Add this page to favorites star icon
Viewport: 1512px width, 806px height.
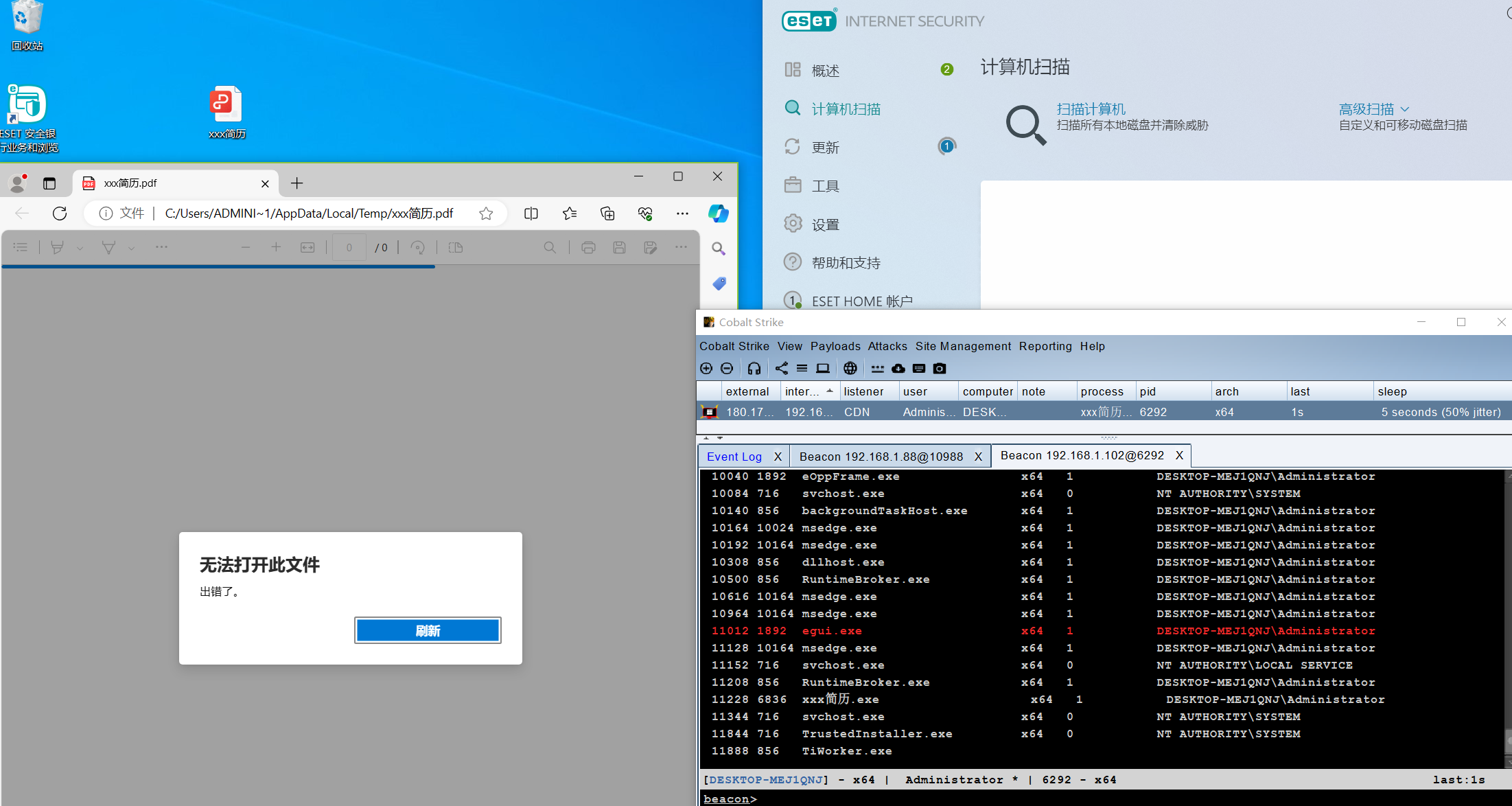coord(486,214)
